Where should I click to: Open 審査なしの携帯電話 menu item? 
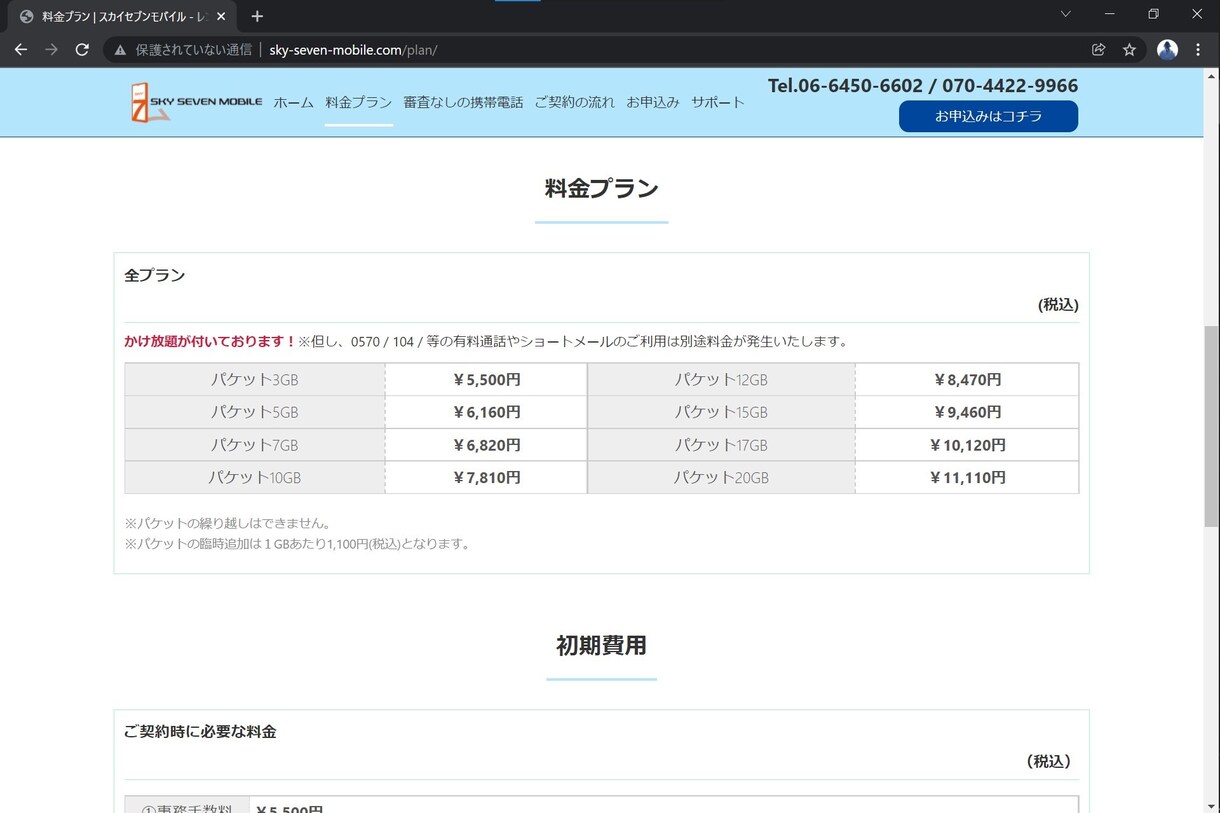point(463,102)
